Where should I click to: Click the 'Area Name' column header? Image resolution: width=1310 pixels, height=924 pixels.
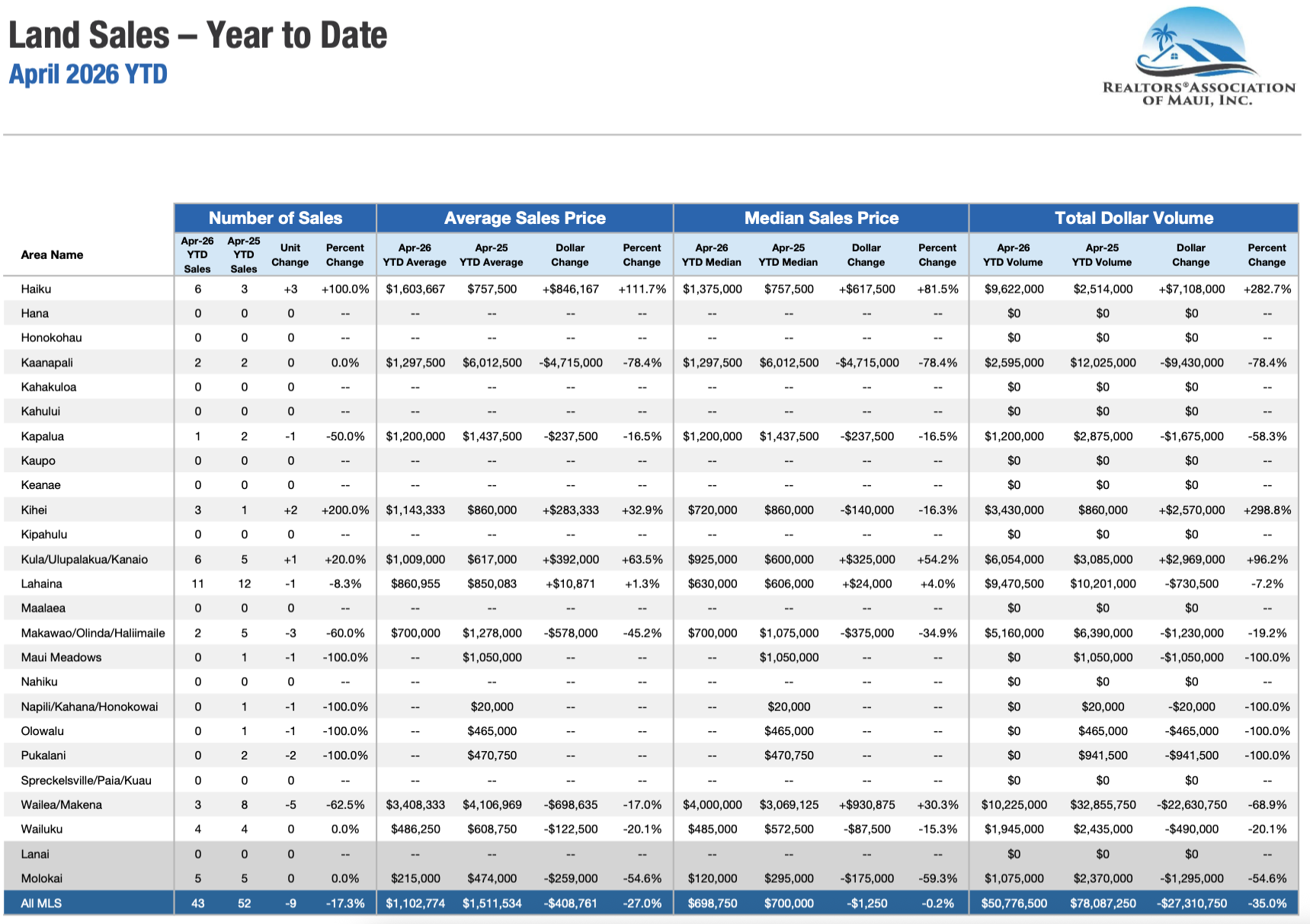pos(52,254)
